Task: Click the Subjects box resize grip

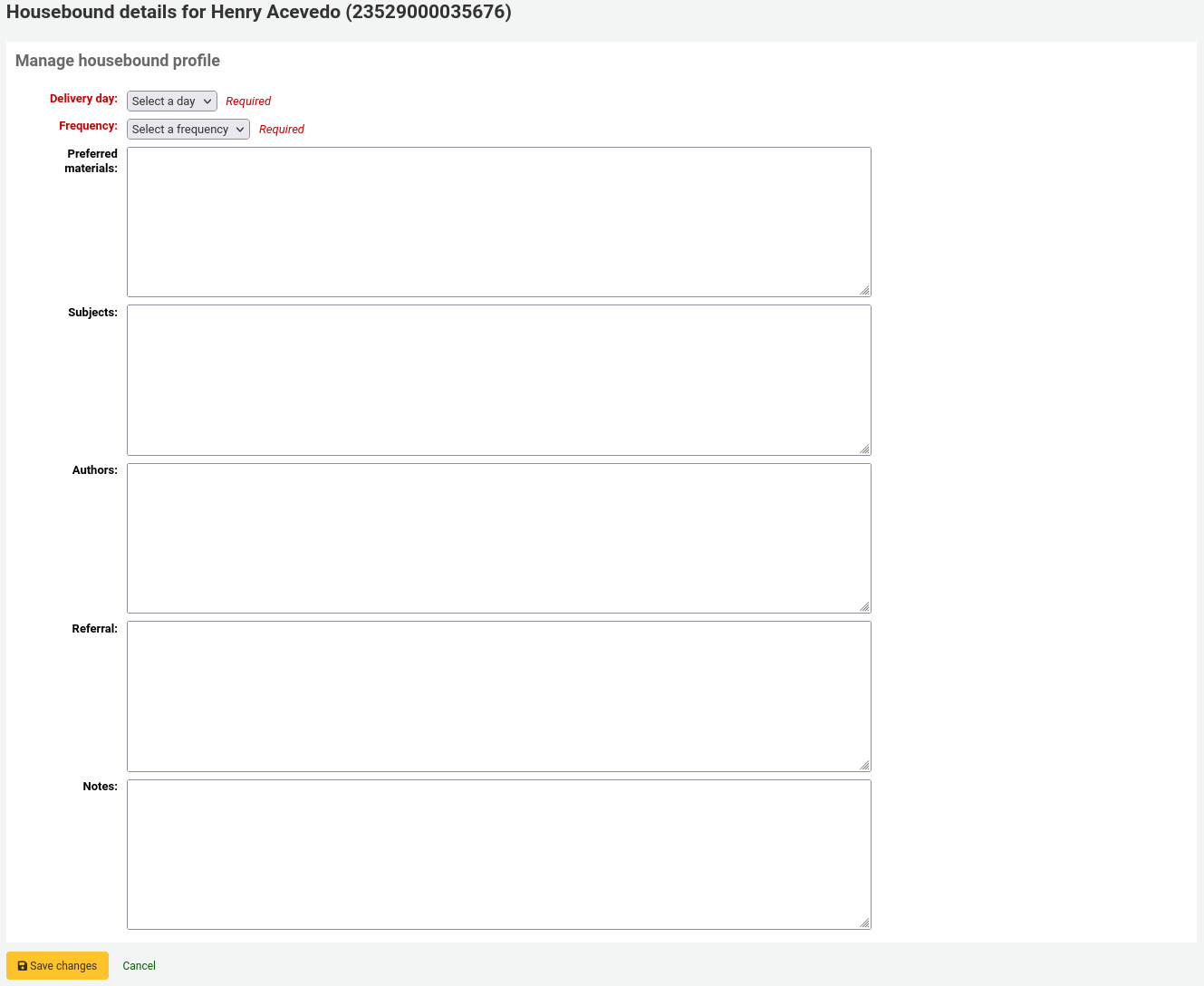Action: [864, 449]
